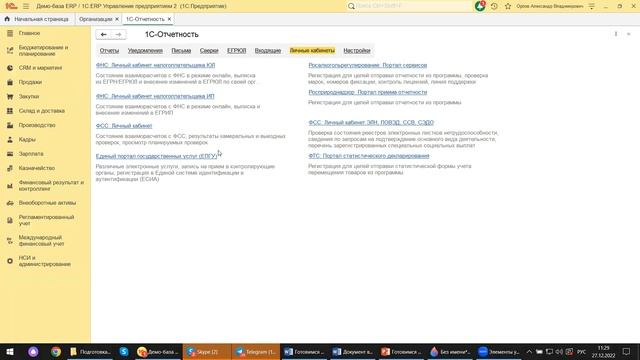Open Внеоборотные активы section
The width and height of the screenshot is (640, 360).
(47, 203)
